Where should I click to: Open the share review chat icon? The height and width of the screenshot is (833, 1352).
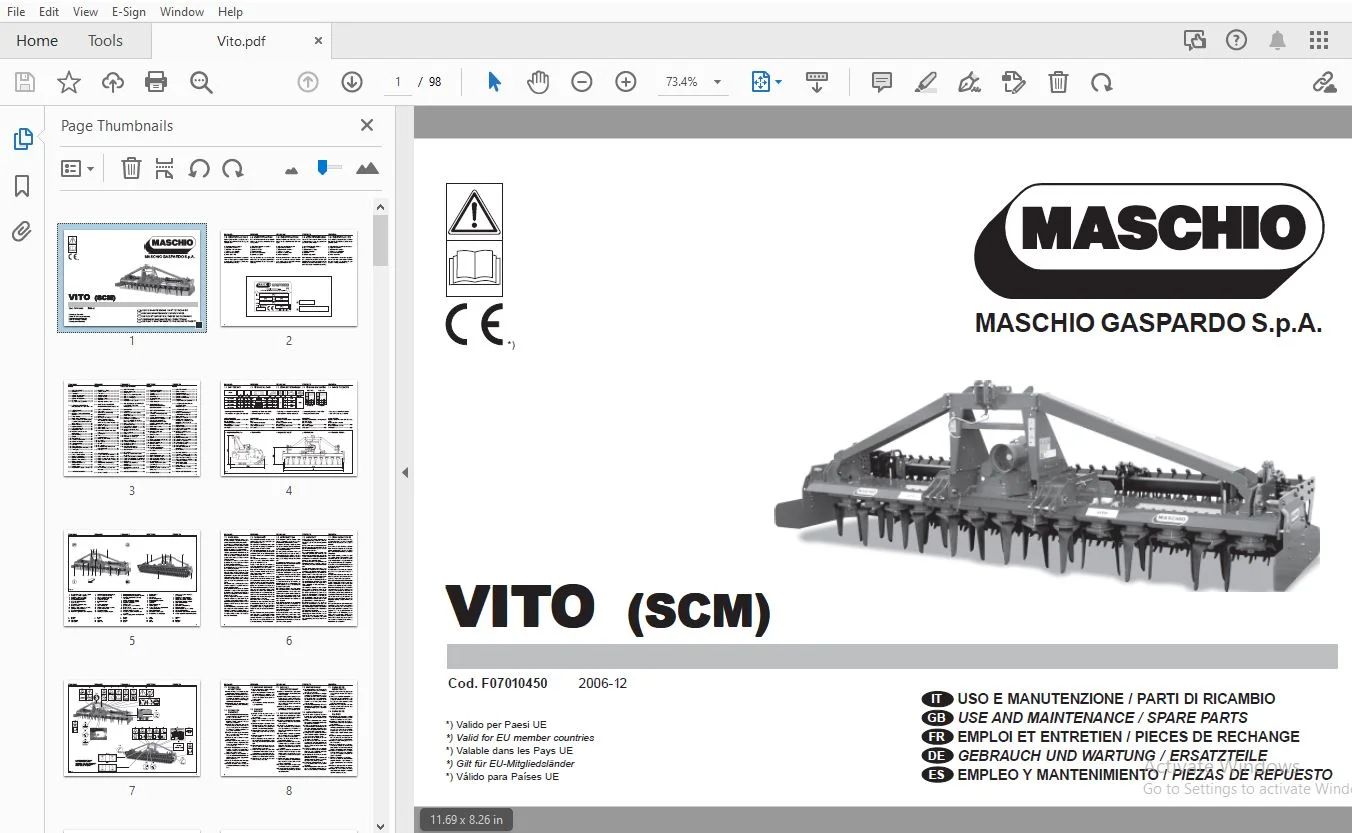(1195, 40)
